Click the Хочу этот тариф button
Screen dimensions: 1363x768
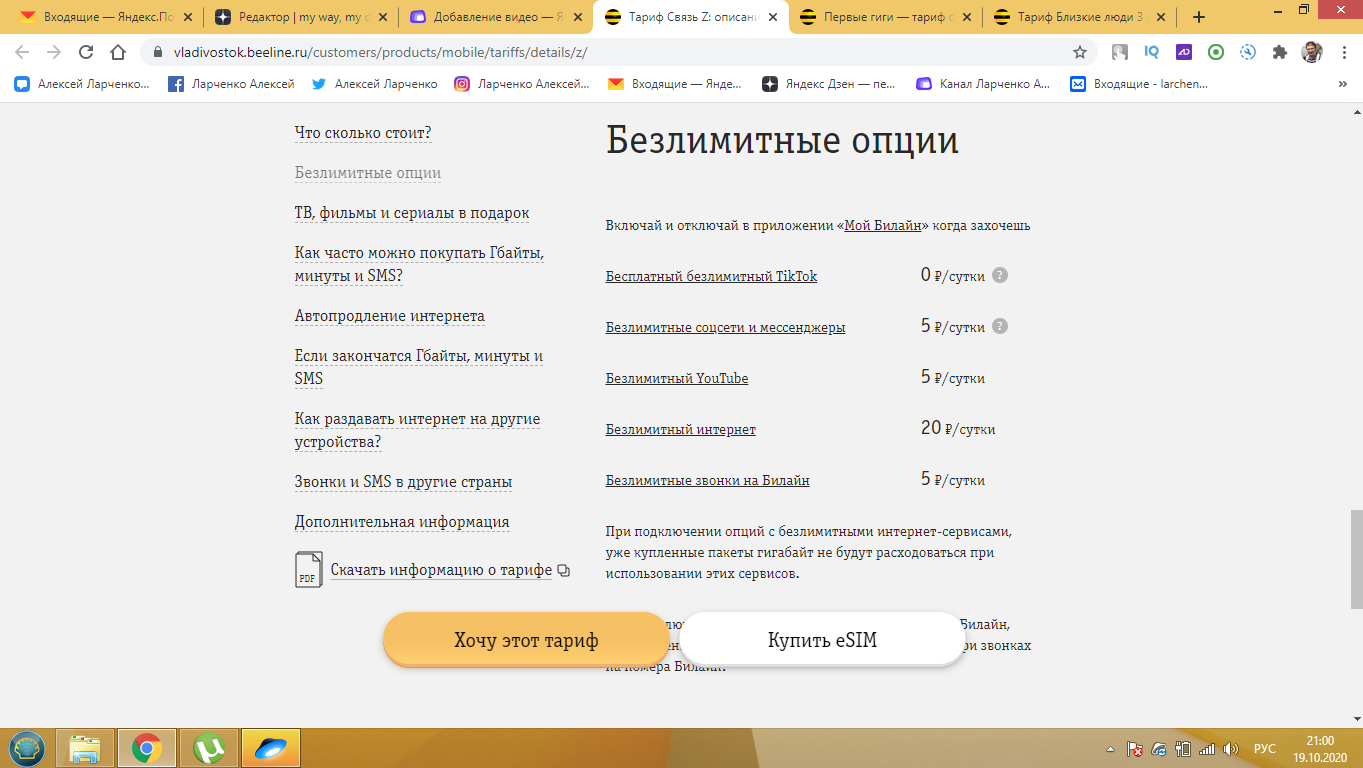click(526, 640)
